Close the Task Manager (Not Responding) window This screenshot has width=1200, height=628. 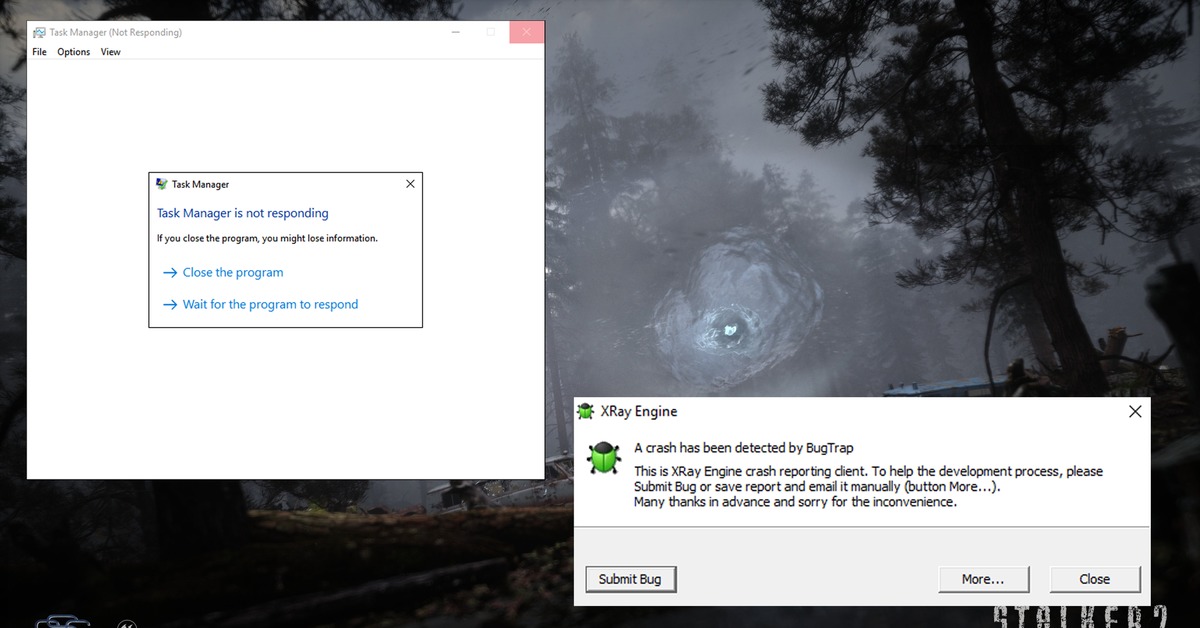tap(527, 32)
